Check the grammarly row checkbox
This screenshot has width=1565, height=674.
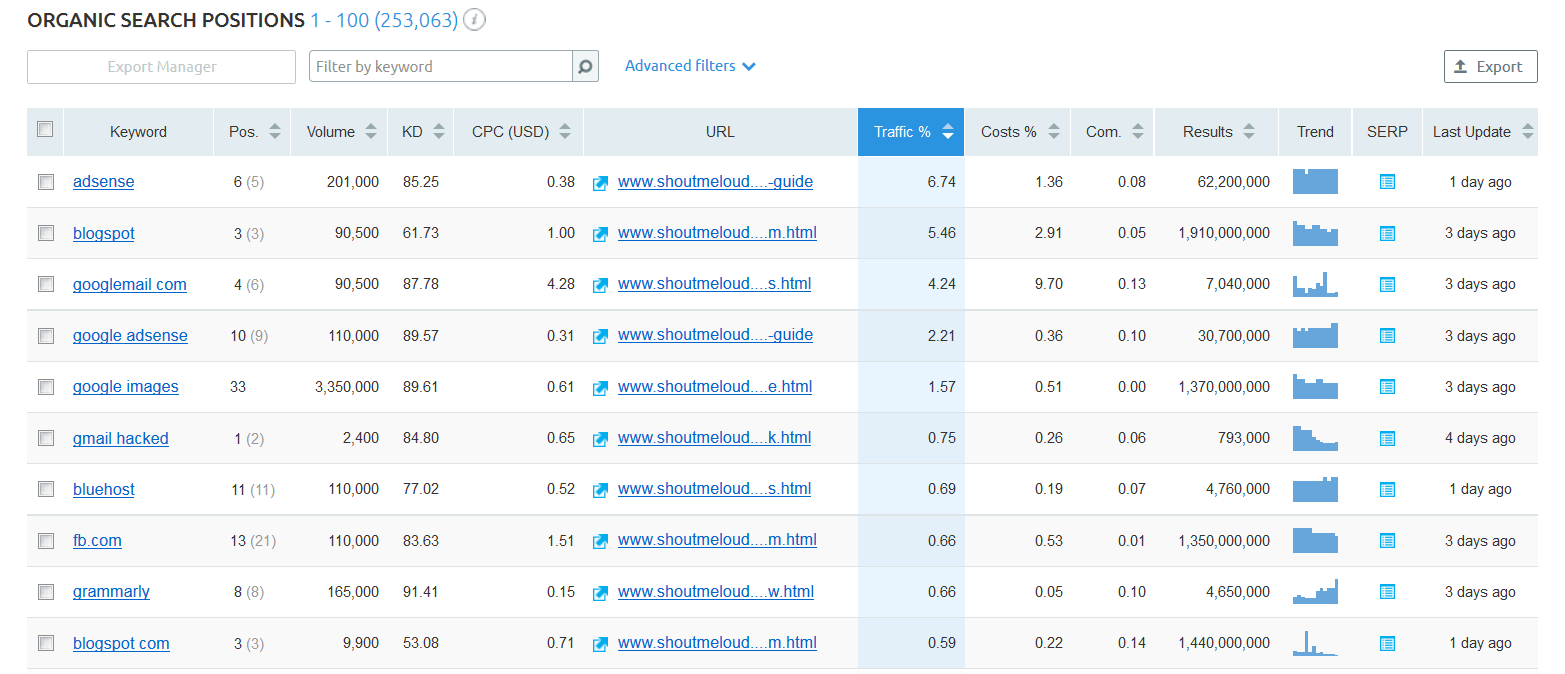point(46,592)
